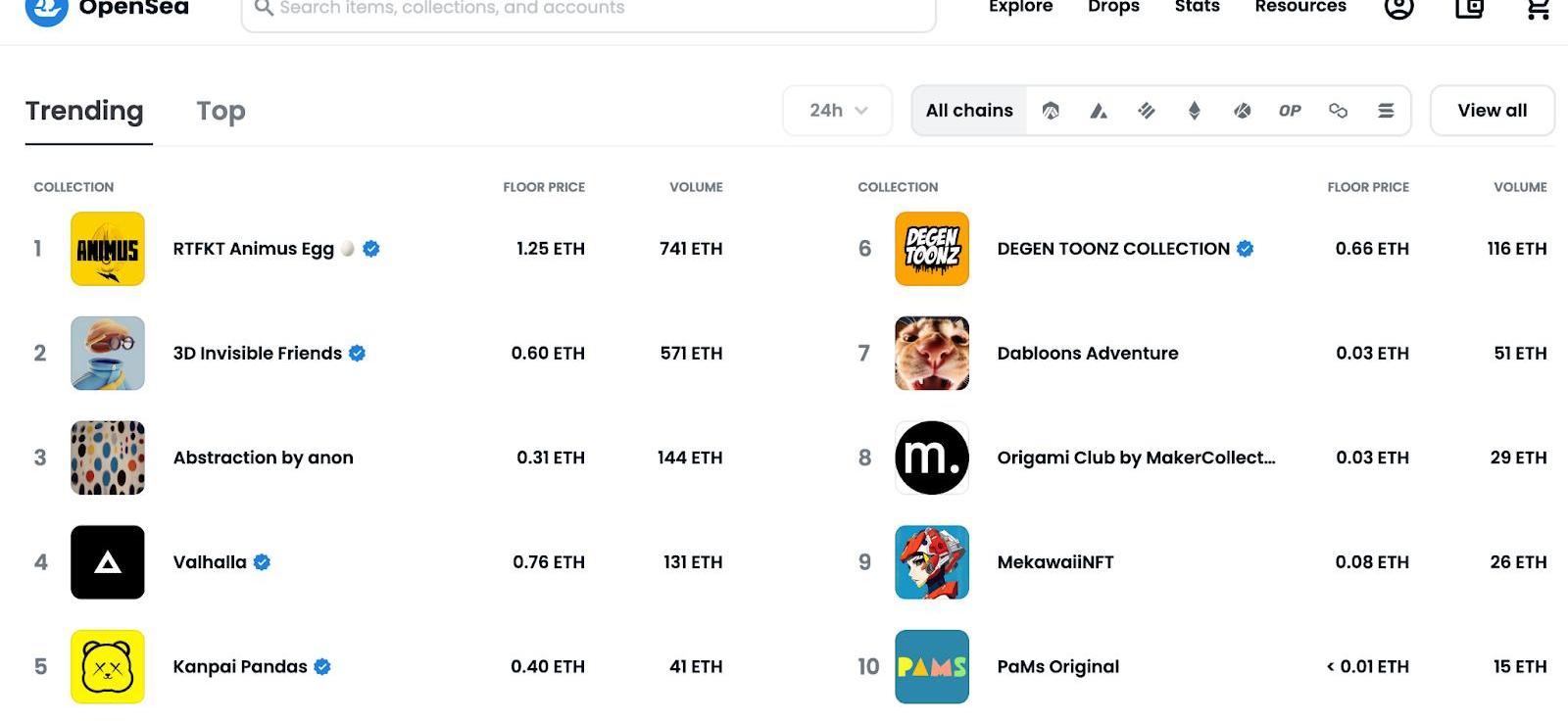Click the Origami Club 'm.' thumbnail
The width and height of the screenshot is (1568, 722).
932,457
